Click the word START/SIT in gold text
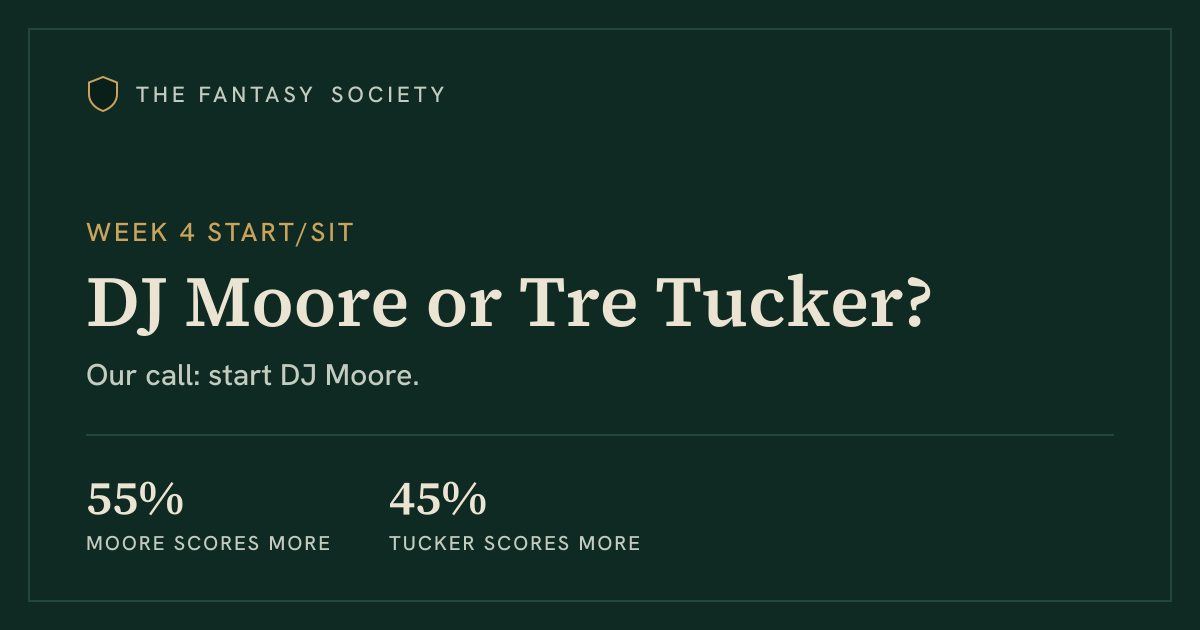Image resolution: width=1200 pixels, height=630 pixels. coord(281,233)
